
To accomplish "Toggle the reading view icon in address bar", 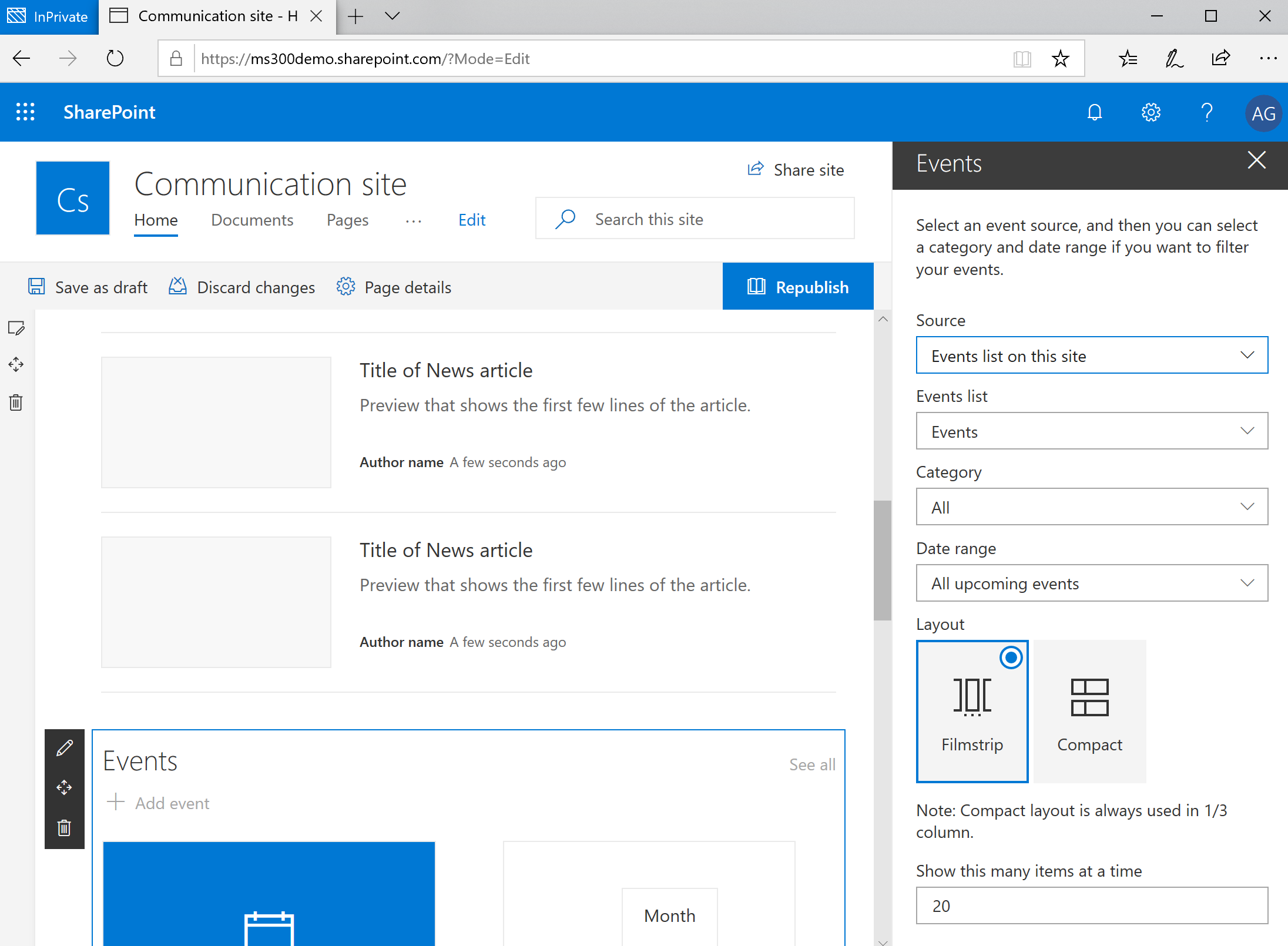I will 1022,58.
